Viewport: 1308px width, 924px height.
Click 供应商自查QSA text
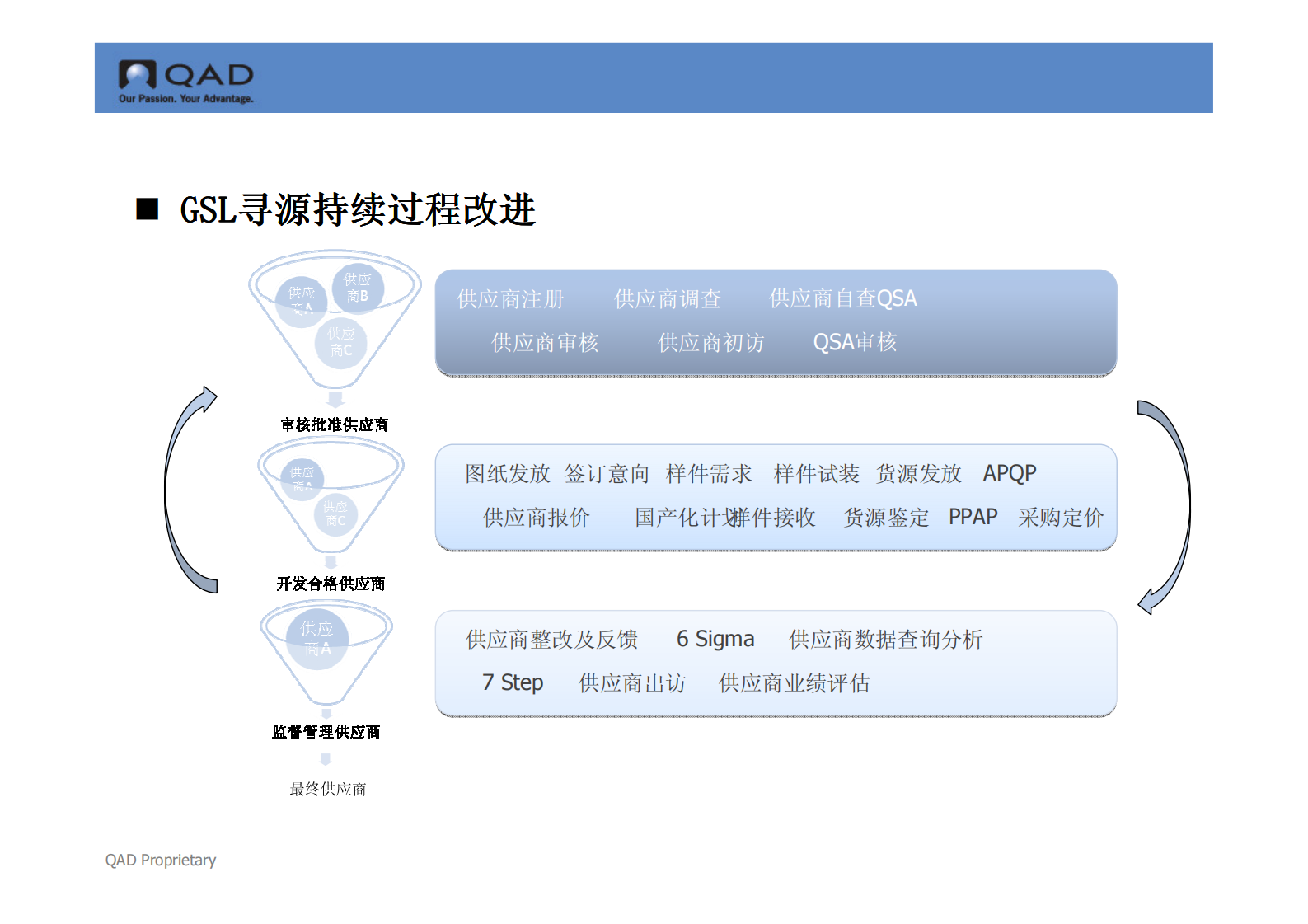(x=843, y=298)
